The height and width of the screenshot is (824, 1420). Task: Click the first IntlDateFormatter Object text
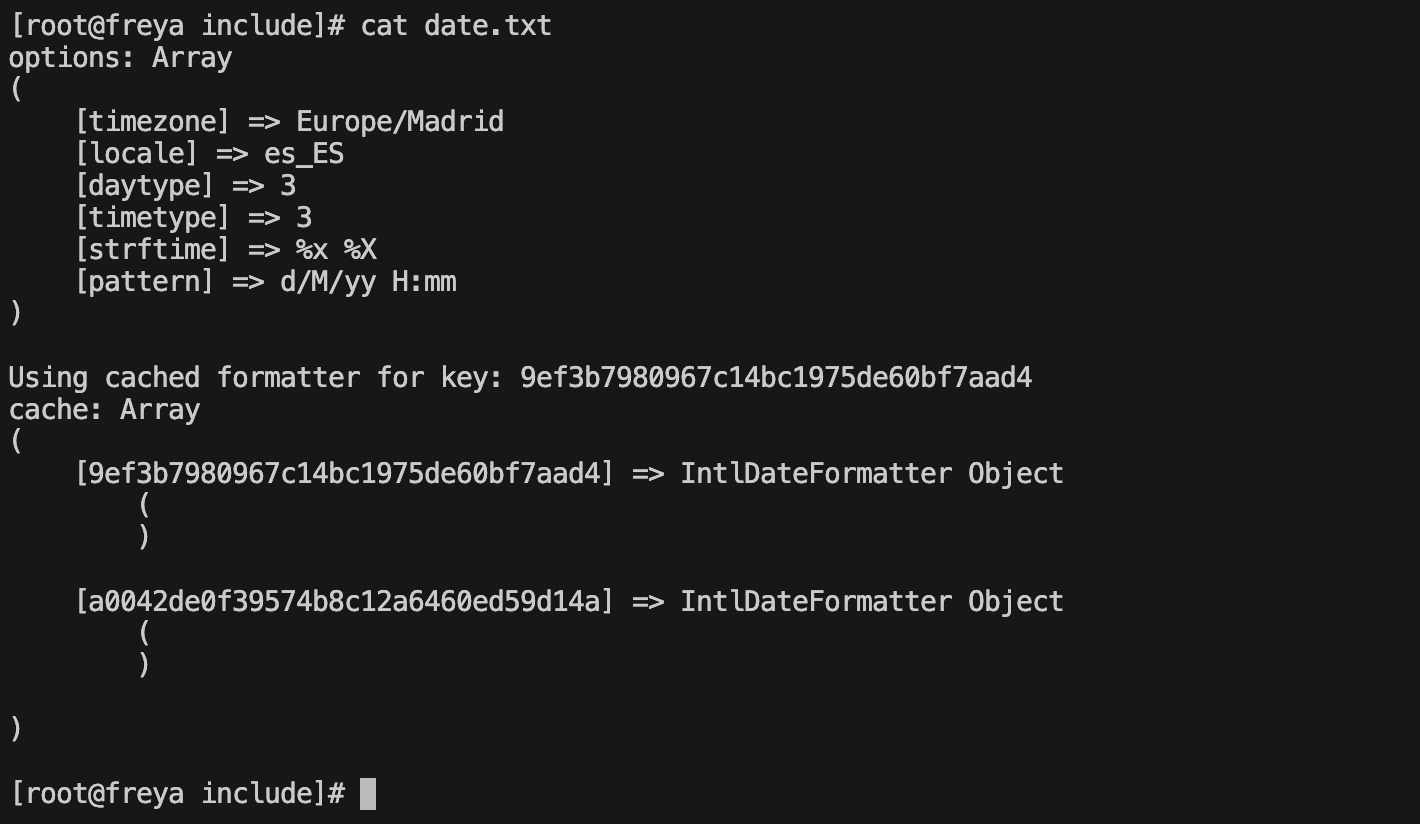pos(872,473)
